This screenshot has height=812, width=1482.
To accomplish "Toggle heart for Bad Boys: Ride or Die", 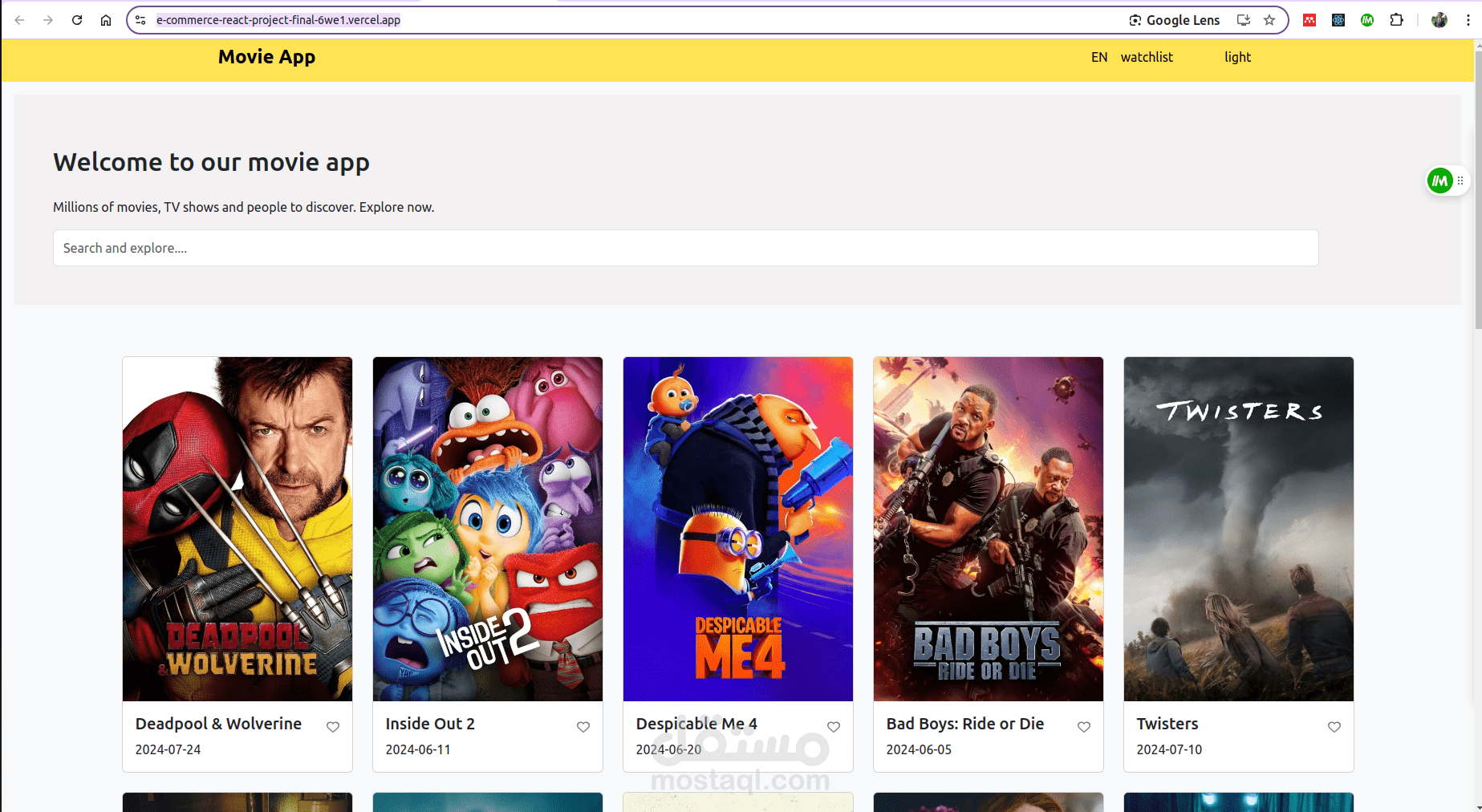I will 1084,727.
